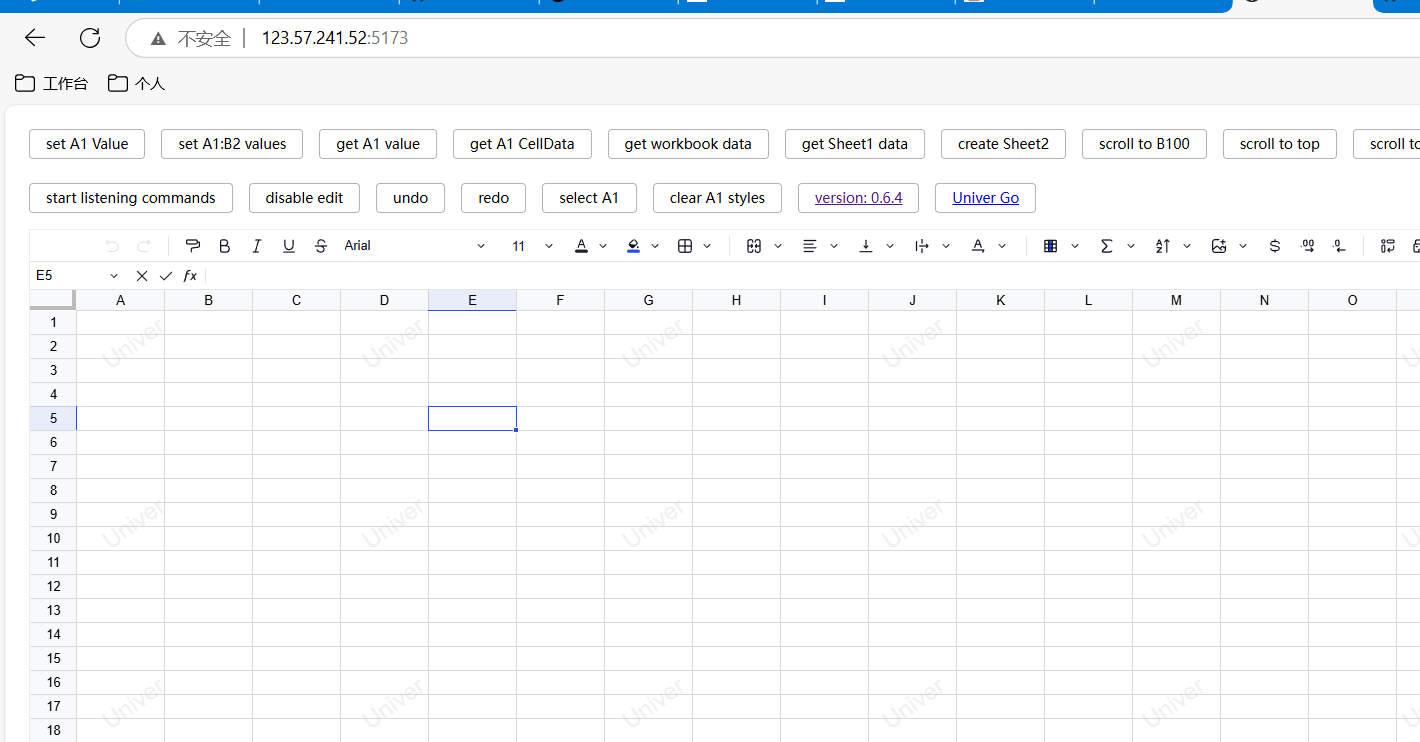Image resolution: width=1420 pixels, height=742 pixels.
Task: Click the blue table grid toolbar icon
Action: pos(1050,246)
